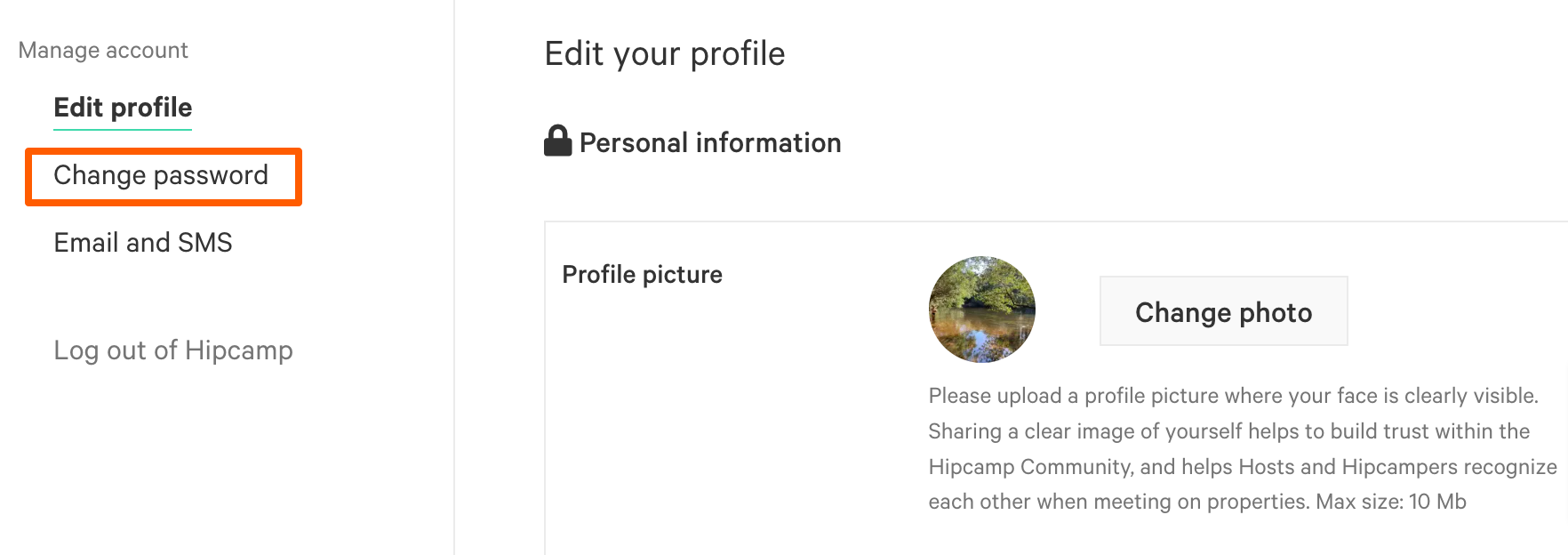This screenshot has height=555, width=1568.
Task: Click the underlined Edit profile active item
Action: click(122, 107)
